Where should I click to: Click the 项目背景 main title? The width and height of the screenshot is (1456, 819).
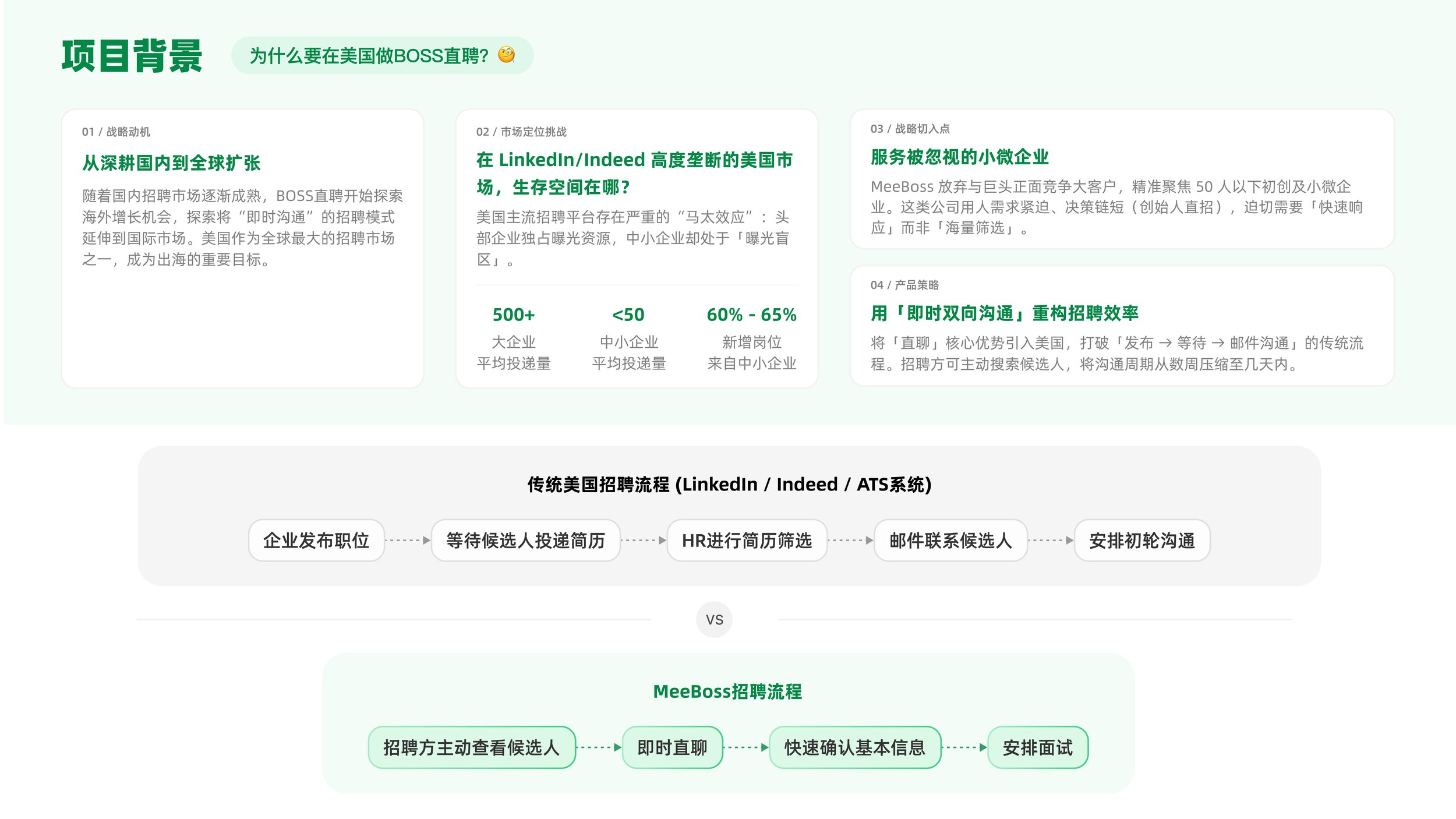[x=132, y=56]
